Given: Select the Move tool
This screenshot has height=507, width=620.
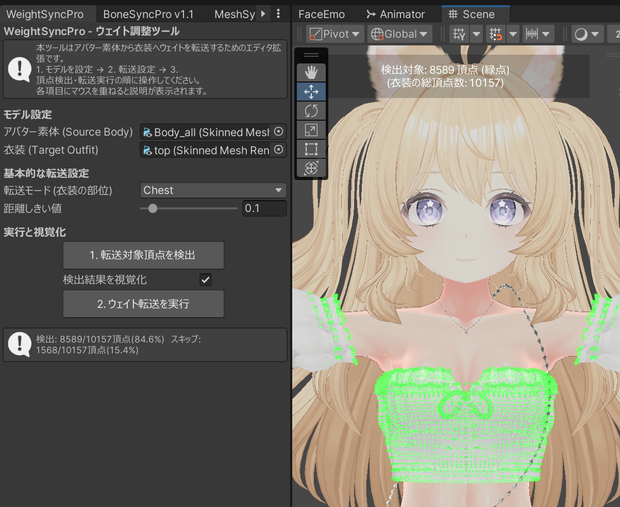Looking at the screenshot, I should tap(311, 92).
